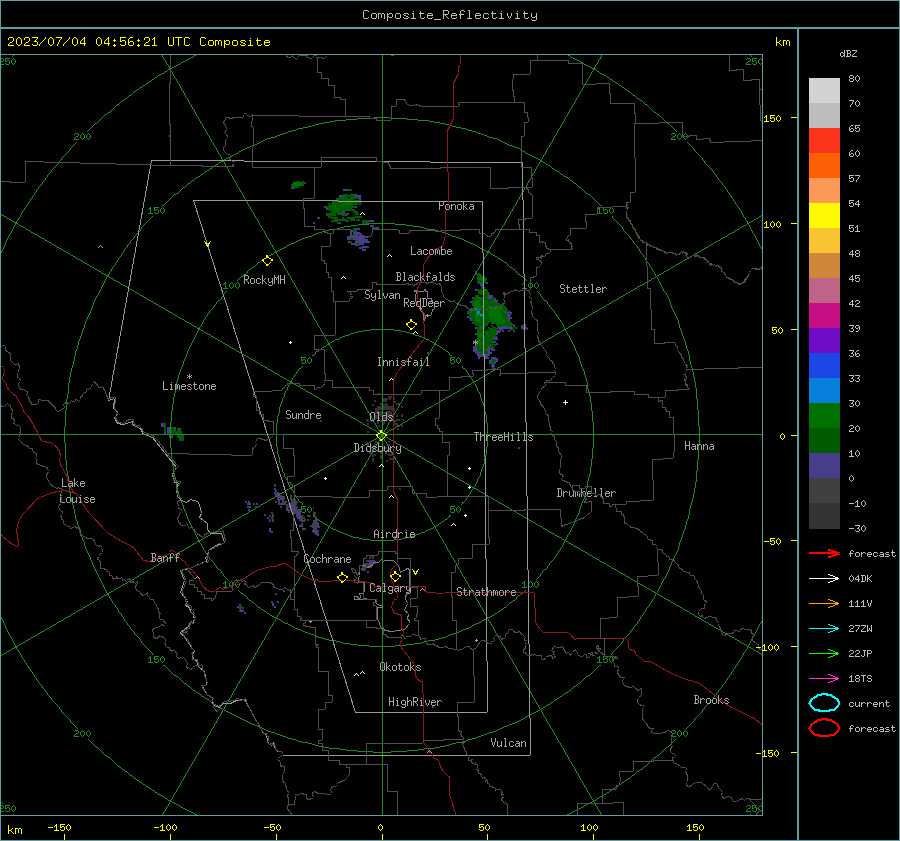Click the Banff town label

[x=165, y=557]
